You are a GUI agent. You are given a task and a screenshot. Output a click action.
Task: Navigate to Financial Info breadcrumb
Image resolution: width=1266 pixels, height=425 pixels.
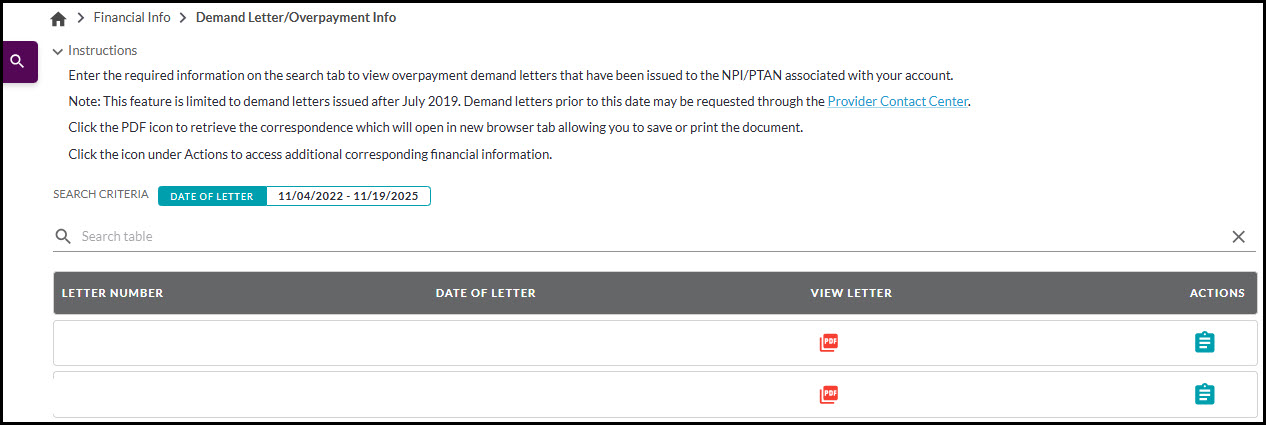tap(132, 18)
